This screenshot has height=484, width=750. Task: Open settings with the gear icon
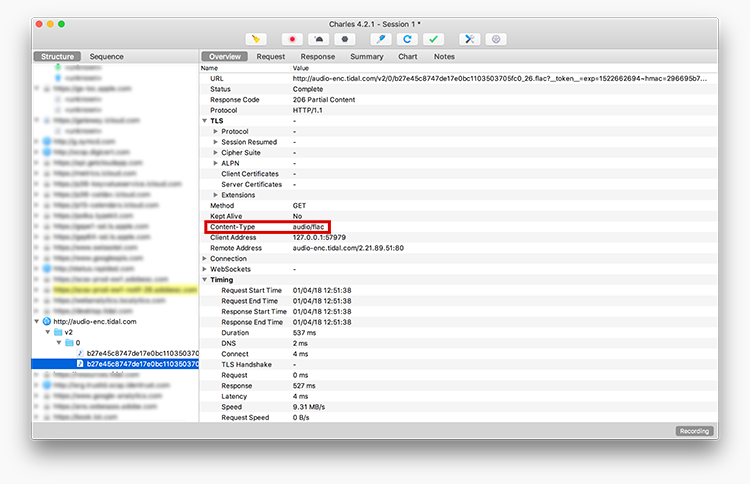[496, 39]
